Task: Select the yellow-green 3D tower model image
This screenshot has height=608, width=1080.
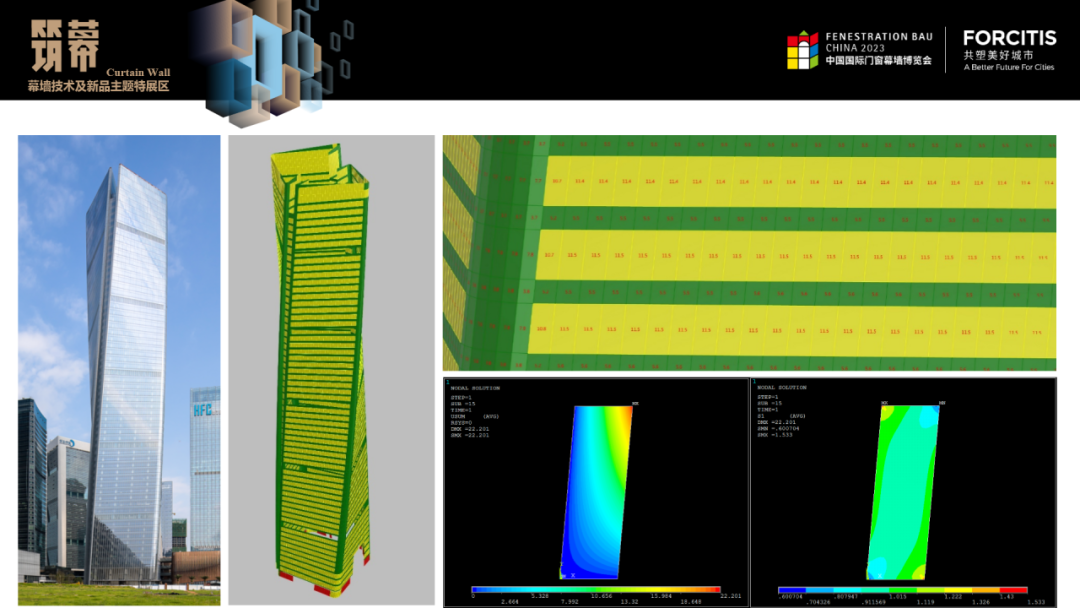Action: click(x=331, y=370)
